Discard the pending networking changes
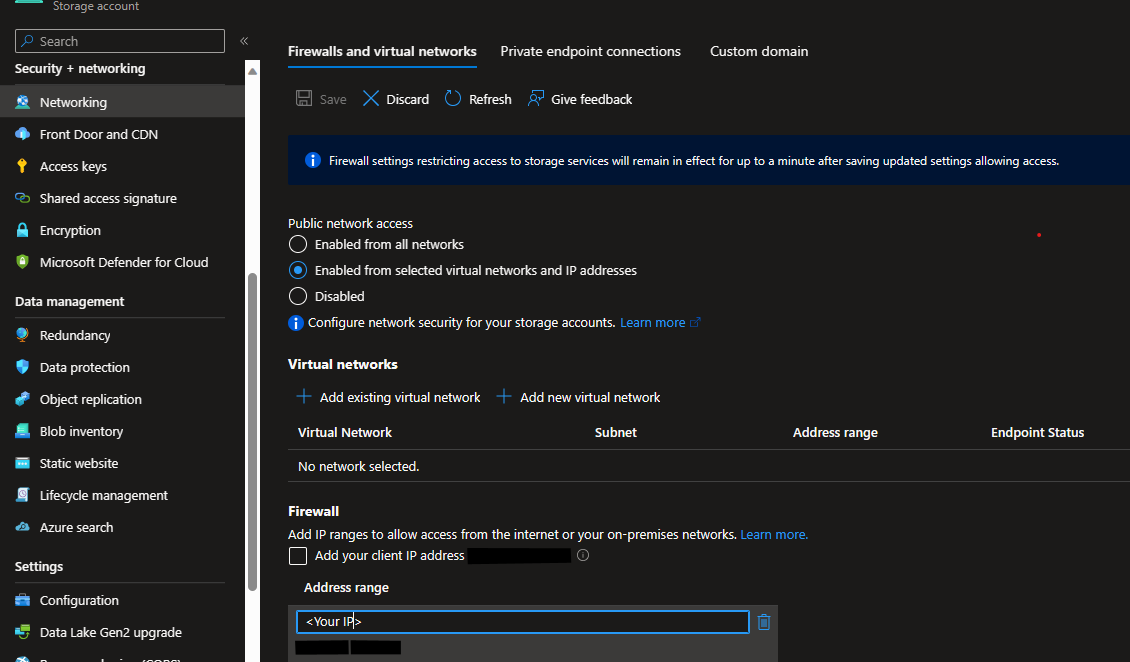This screenshot has width=1130, height=662. pos(395,98)
